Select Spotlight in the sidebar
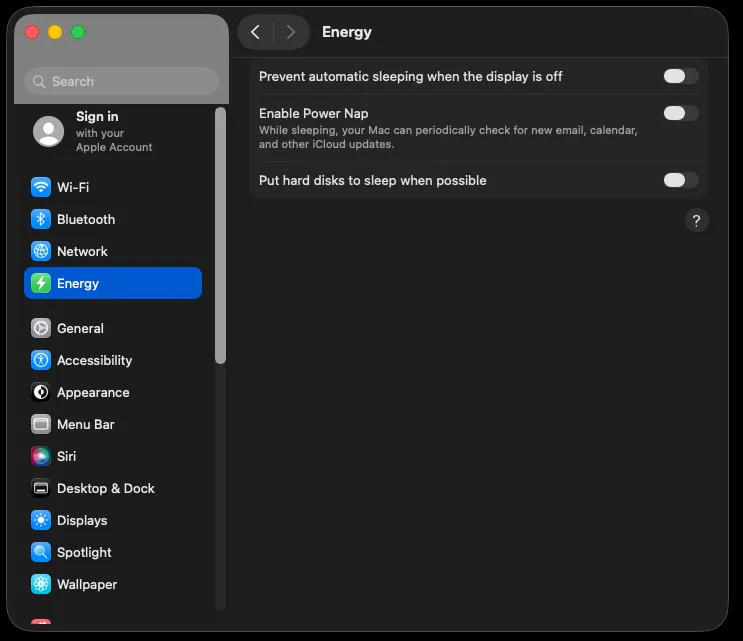Image resolution: width=743 pixels, height=641 pixels. [x=84, y=552]
